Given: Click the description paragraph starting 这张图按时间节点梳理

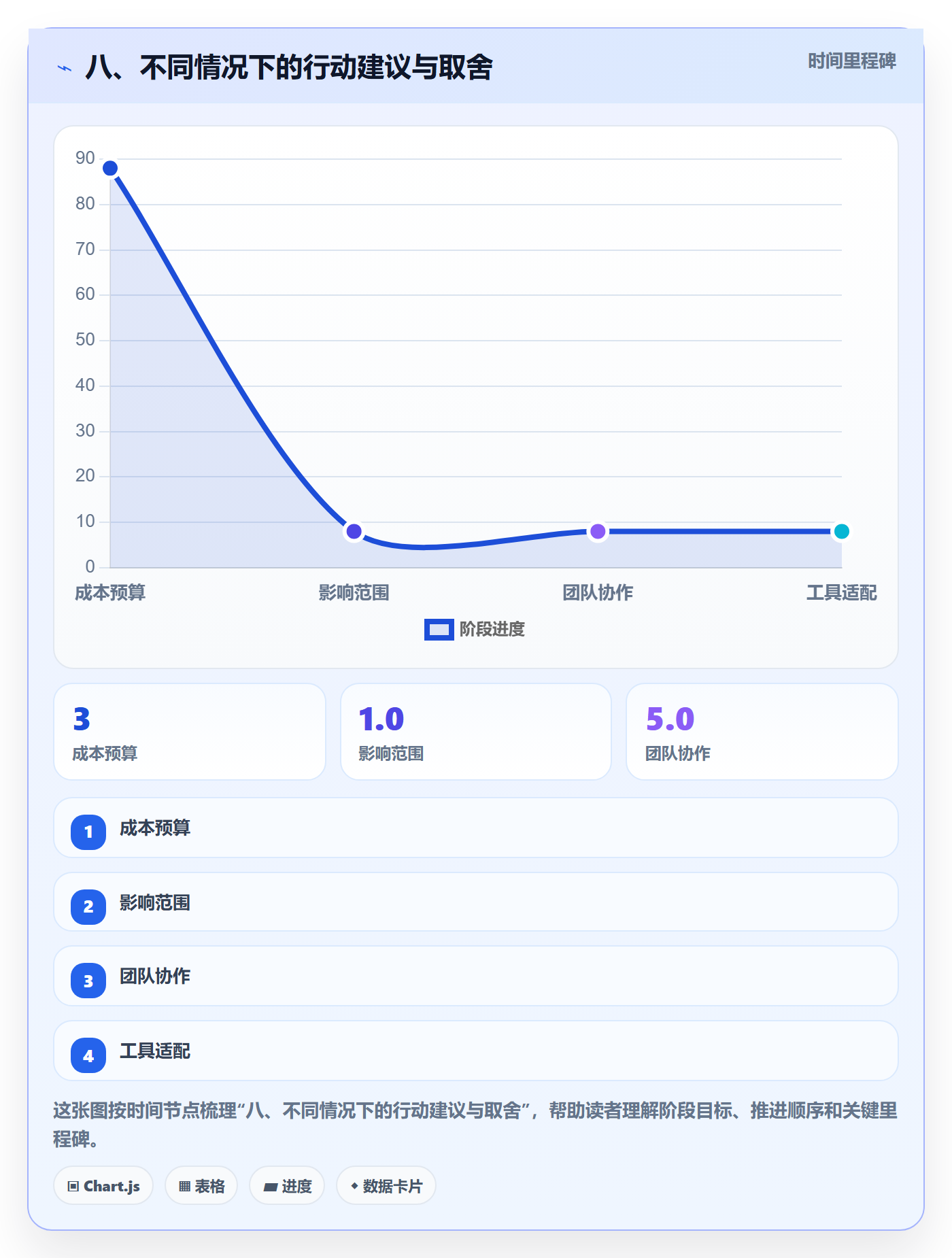Looking at the screenshot, I should click(475, 1125).
